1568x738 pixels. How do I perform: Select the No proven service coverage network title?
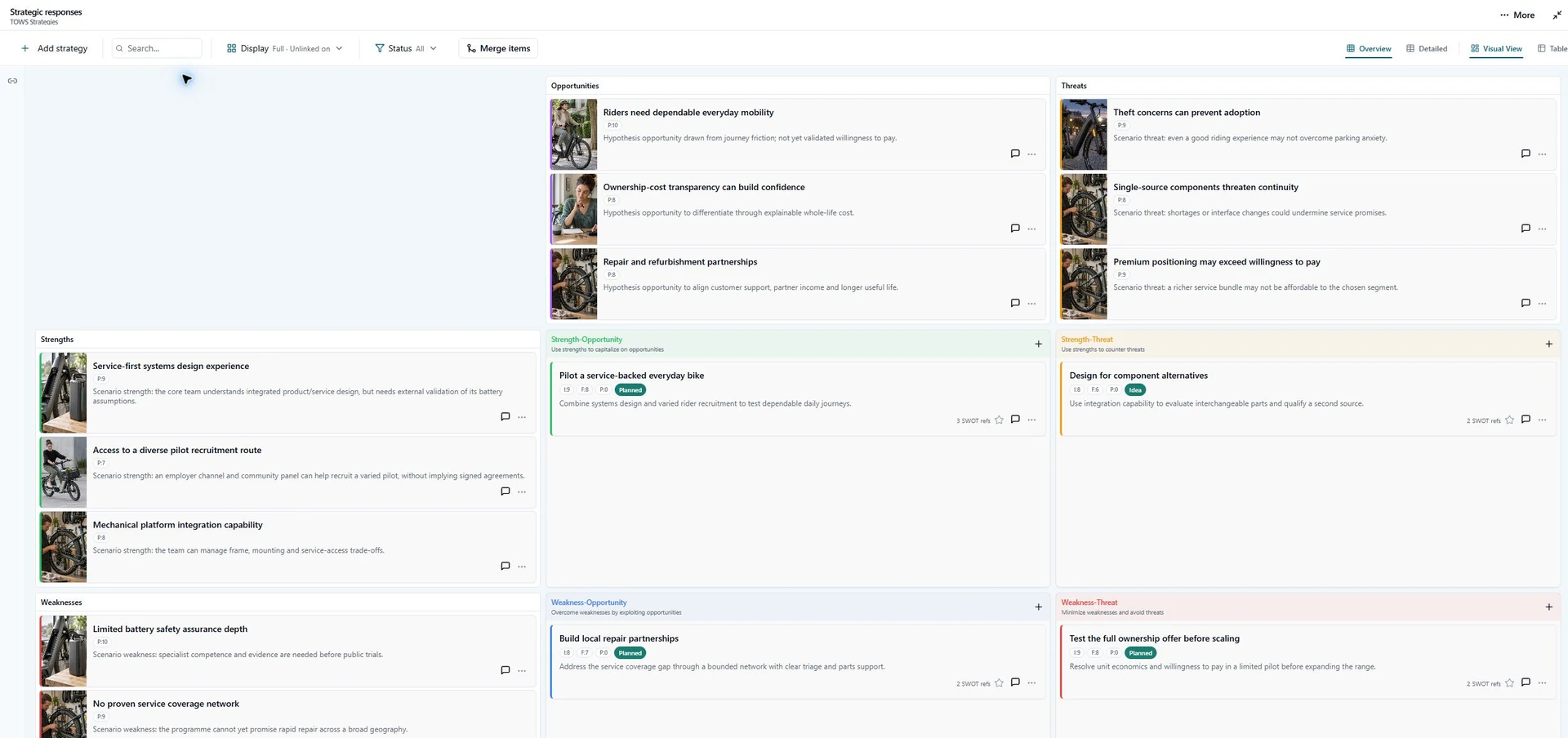point(166,704)
